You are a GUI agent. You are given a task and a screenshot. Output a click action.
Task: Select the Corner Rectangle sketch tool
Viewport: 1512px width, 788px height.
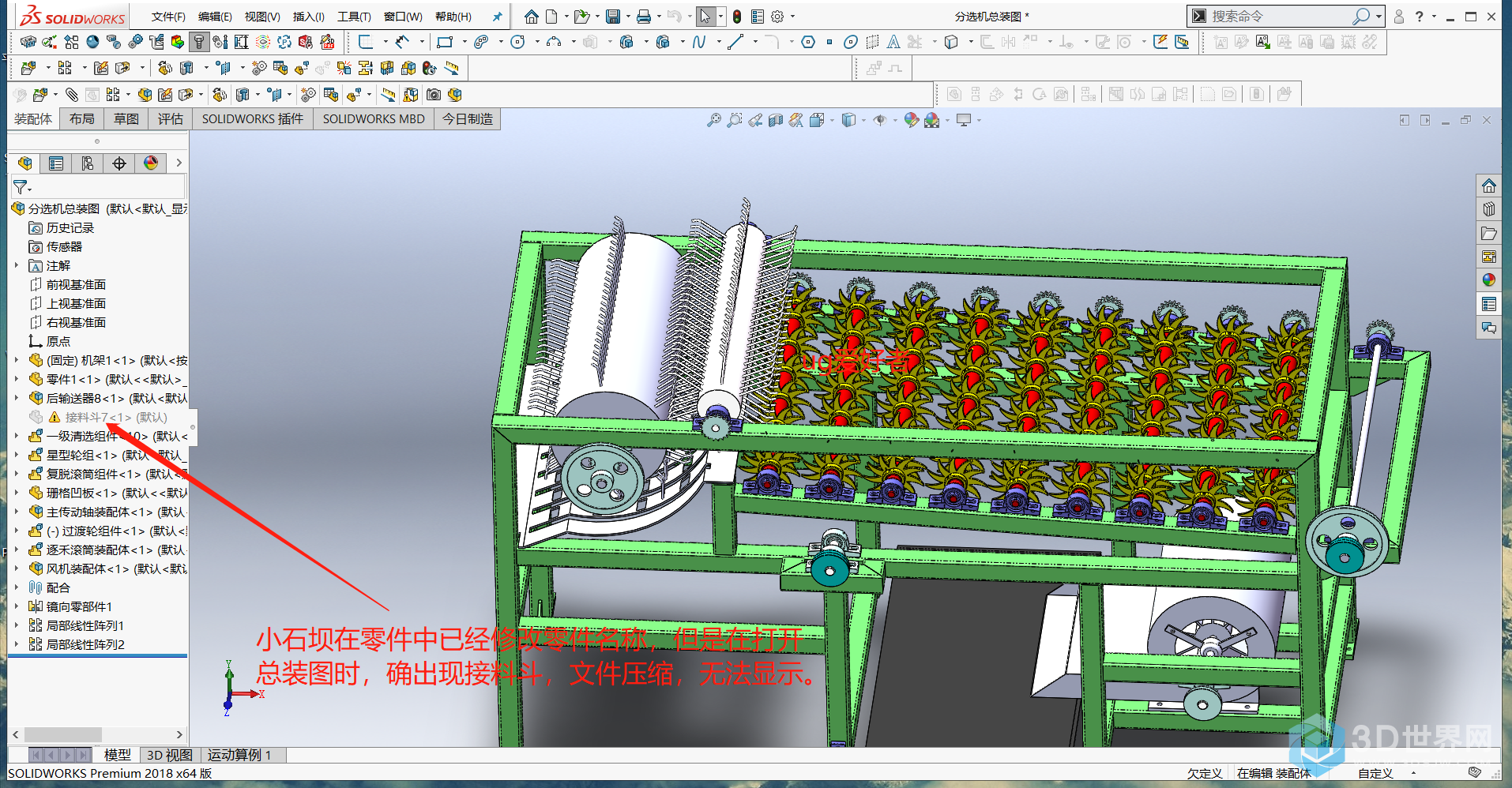[x=445, y=43]
